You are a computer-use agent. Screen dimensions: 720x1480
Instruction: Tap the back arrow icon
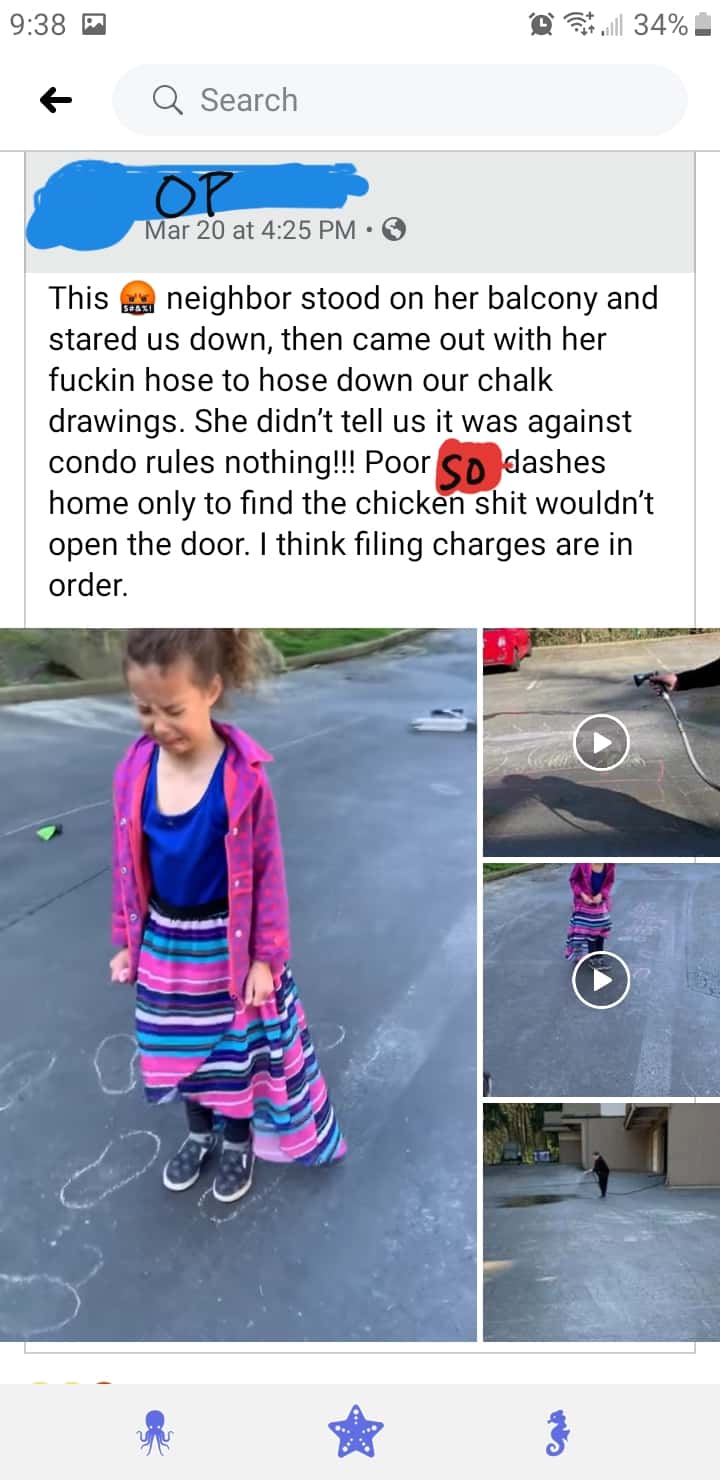click(56, 99)
